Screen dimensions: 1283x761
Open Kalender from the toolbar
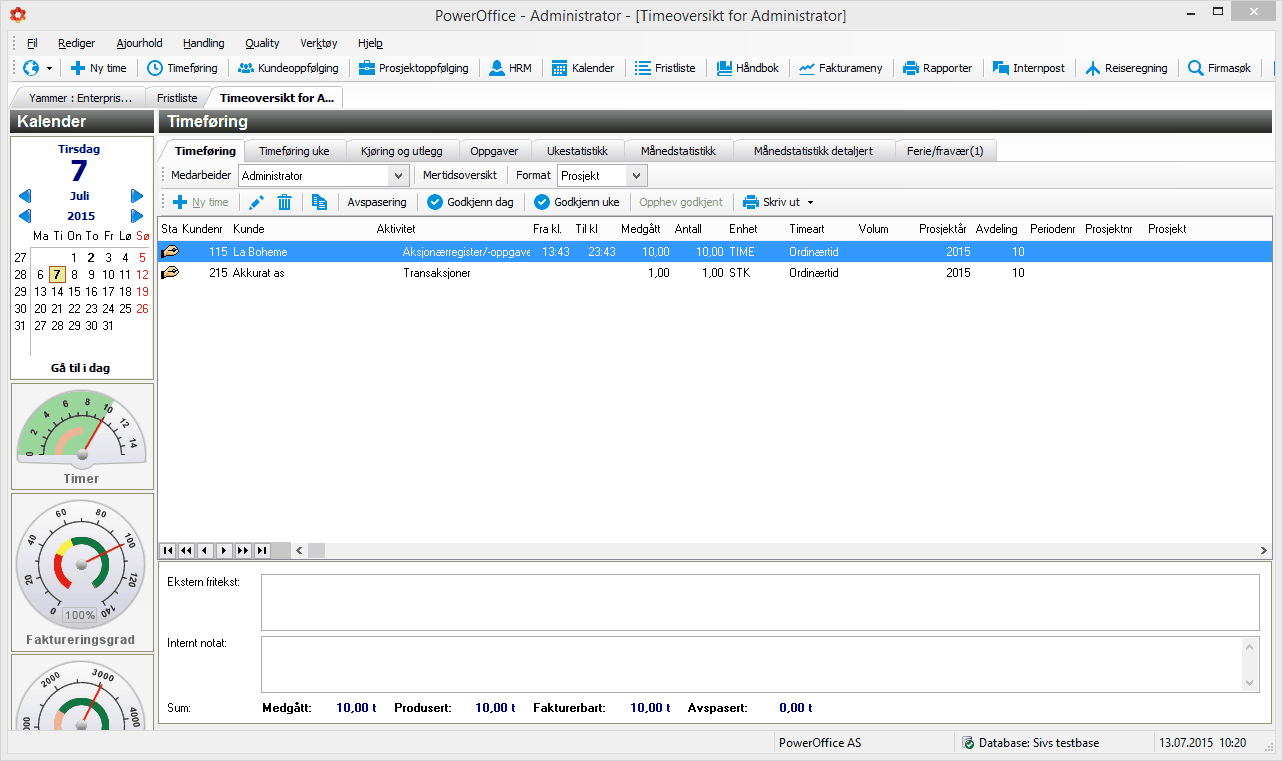click(583, 68)
